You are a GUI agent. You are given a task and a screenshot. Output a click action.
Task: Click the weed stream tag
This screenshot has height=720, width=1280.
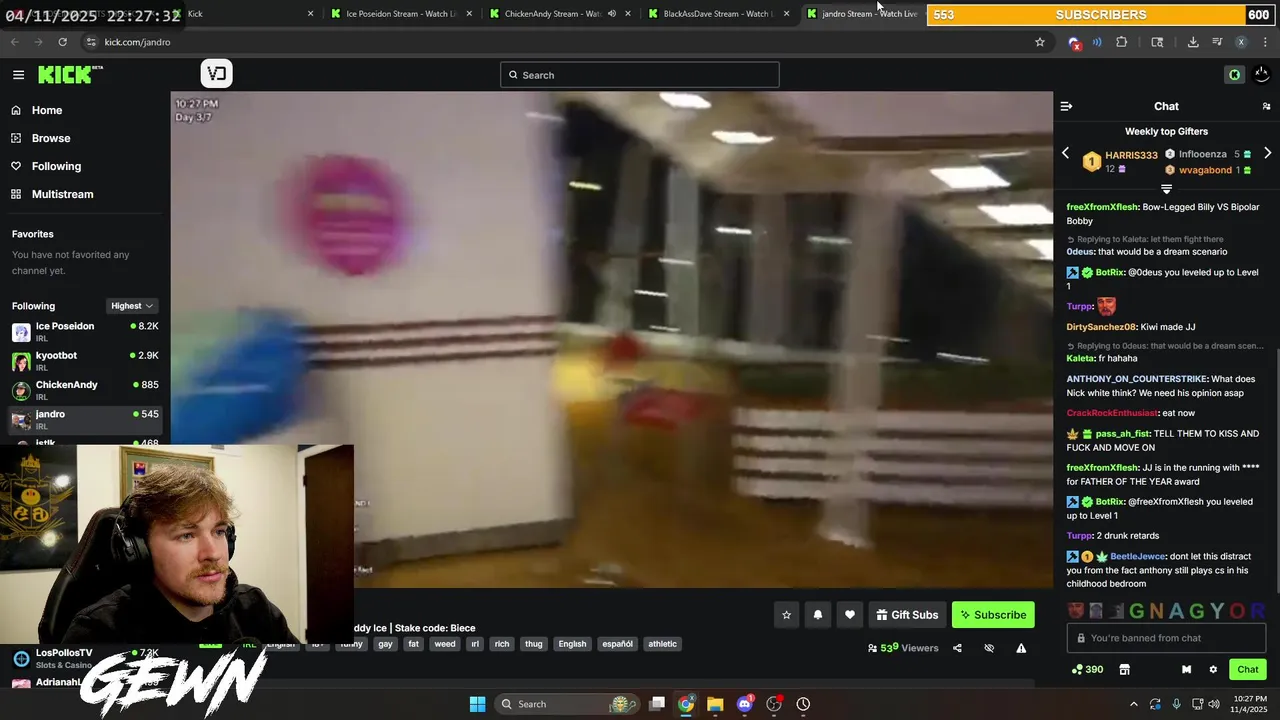445,644
